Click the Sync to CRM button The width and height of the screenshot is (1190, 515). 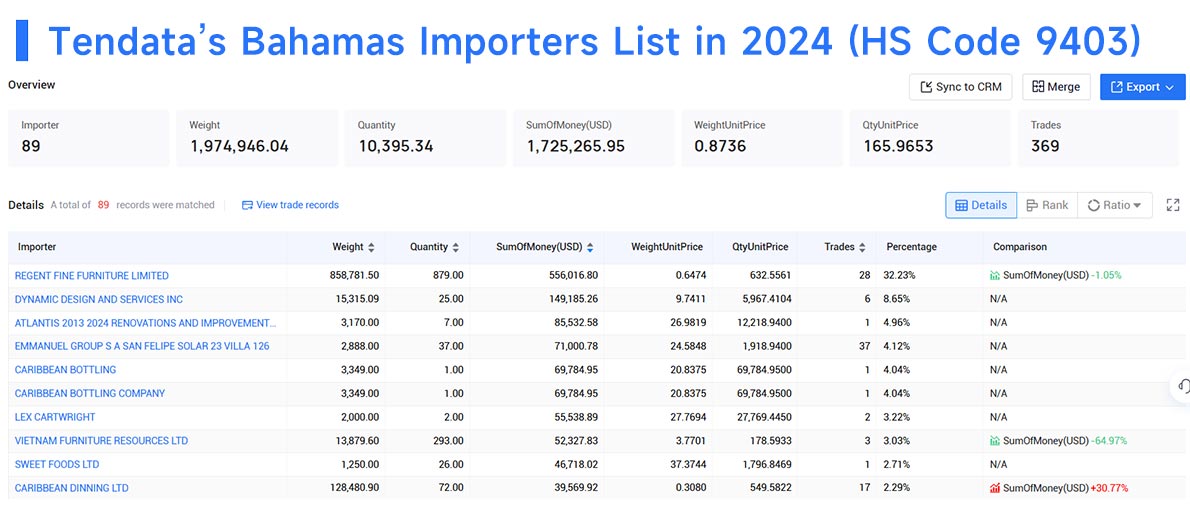click(961, 87)
